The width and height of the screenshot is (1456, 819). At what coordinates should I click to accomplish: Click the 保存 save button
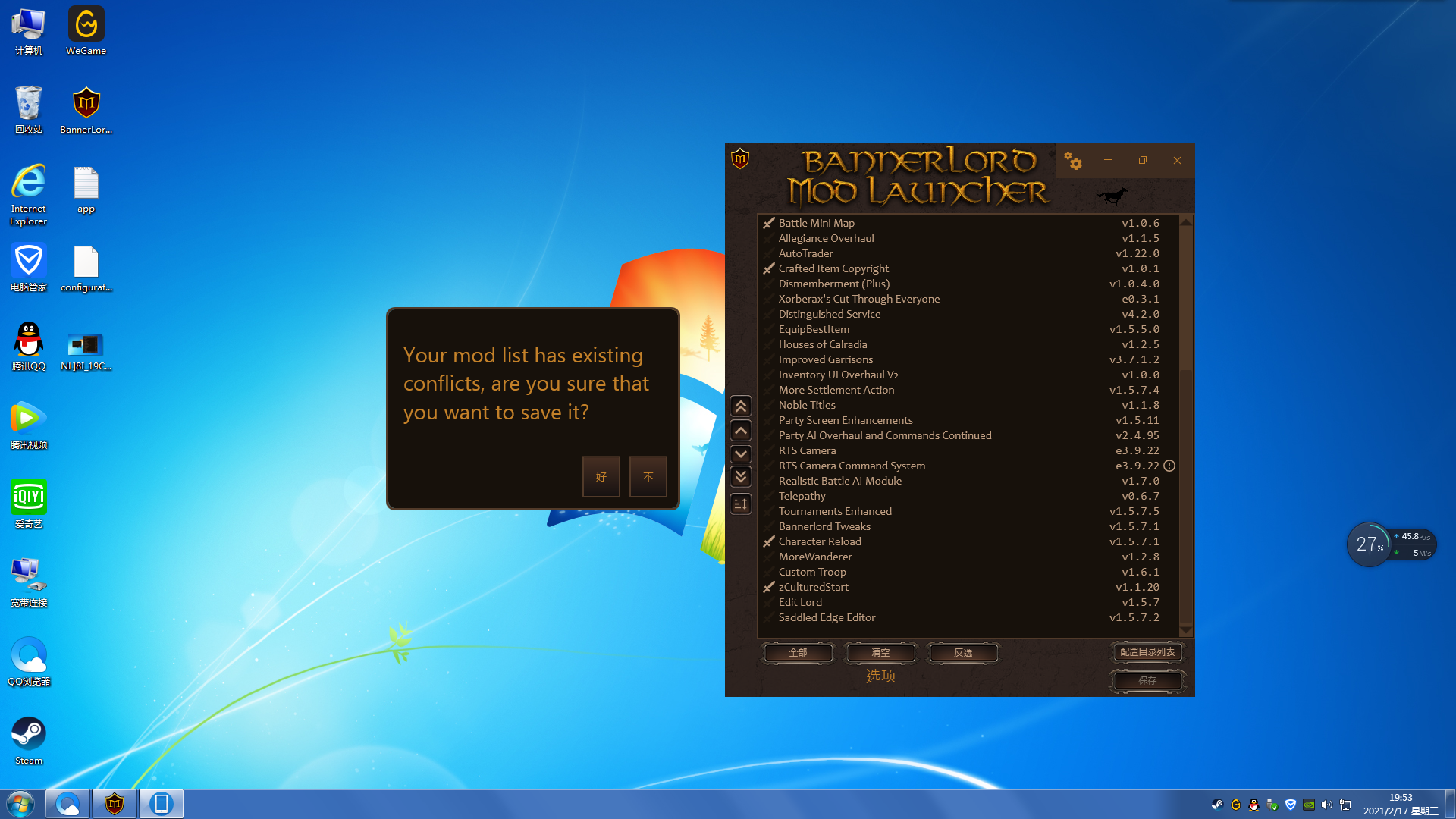coord(1147,681)
